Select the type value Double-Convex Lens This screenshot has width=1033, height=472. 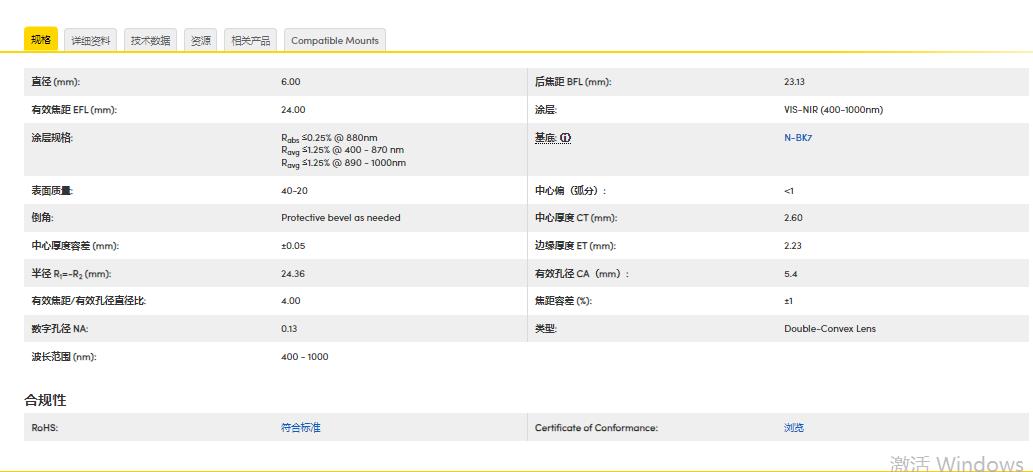click(x=830, y=328)
